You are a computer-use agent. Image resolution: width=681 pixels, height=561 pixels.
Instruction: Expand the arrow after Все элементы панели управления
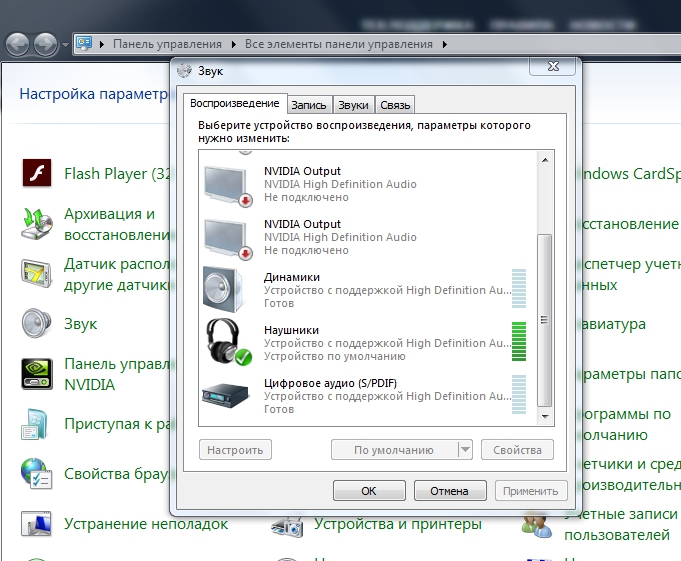point(445,44)
